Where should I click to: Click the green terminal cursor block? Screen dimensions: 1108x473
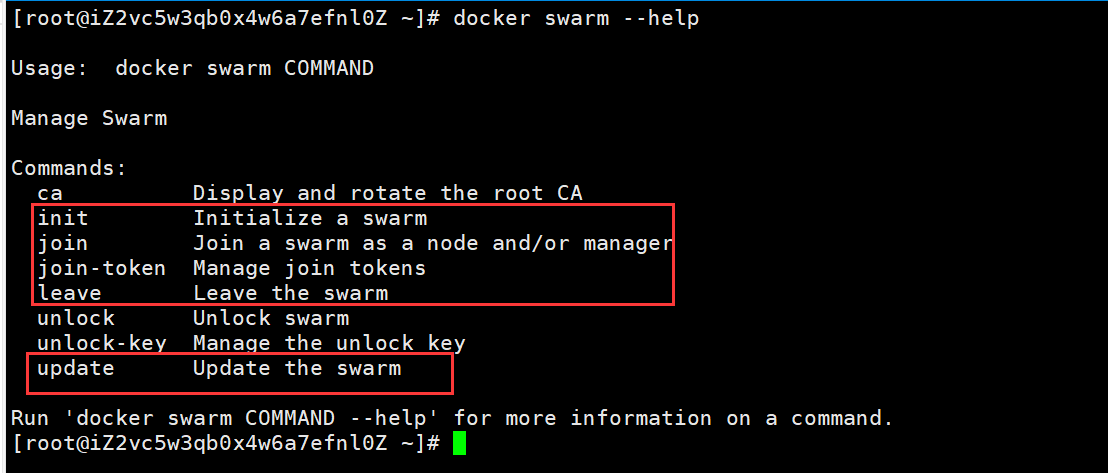pyautogui.click(x=459, y=443)
